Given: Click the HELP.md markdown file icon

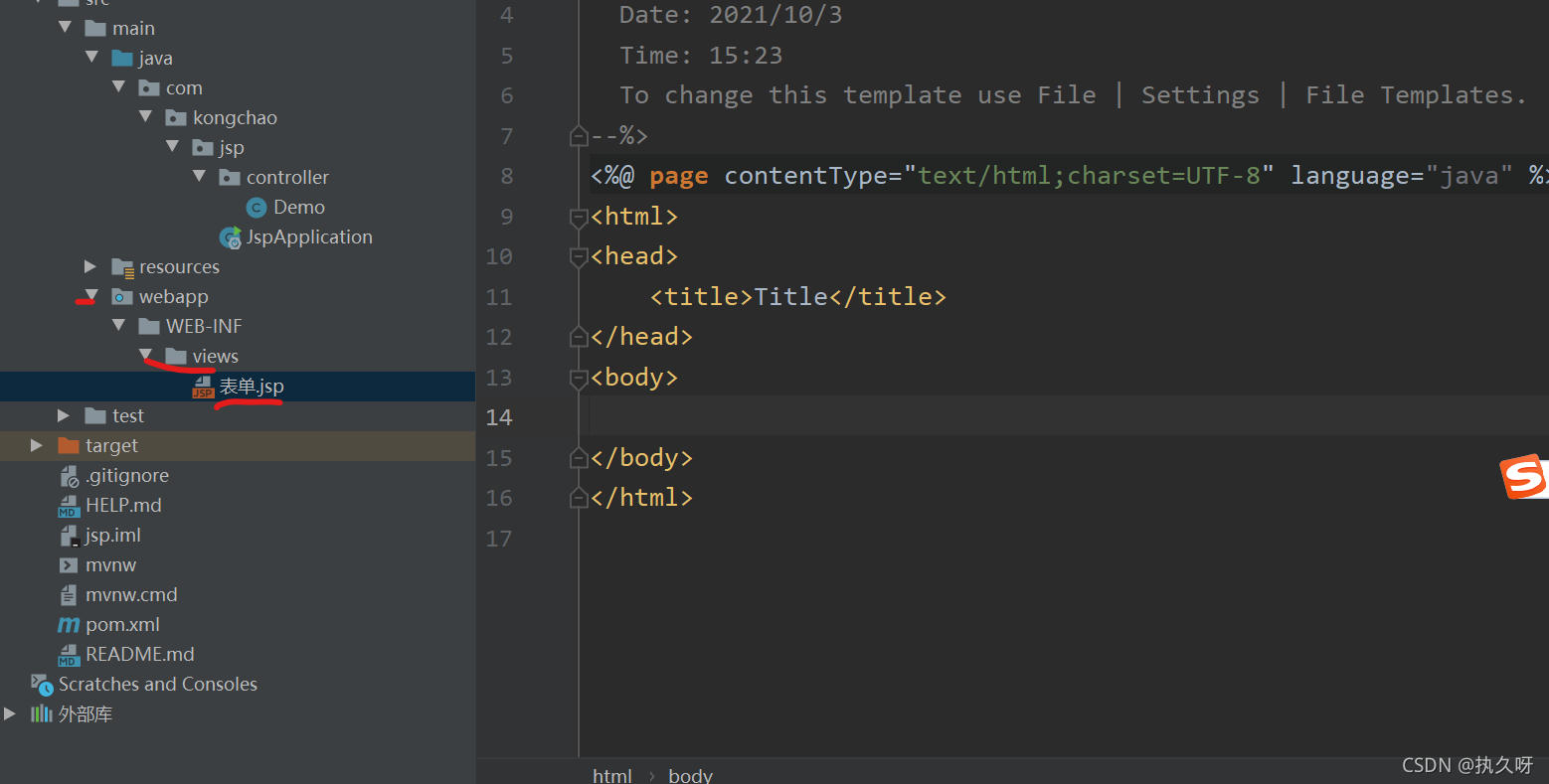Looking at the screenshot, I should pyautogui.click(x=69, y=506).
